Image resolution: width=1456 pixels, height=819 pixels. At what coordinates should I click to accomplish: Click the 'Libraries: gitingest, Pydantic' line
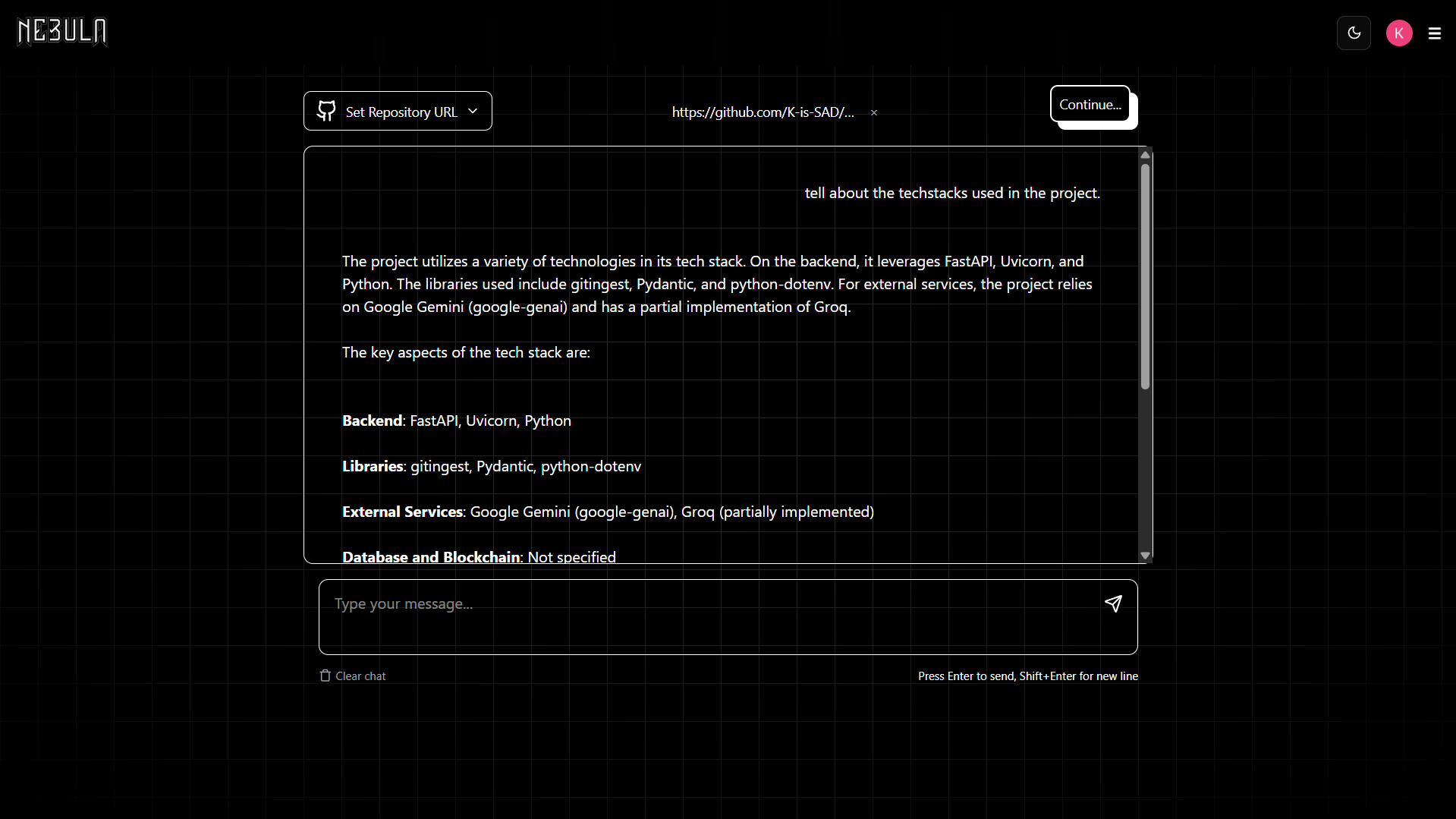click(492, 466)
